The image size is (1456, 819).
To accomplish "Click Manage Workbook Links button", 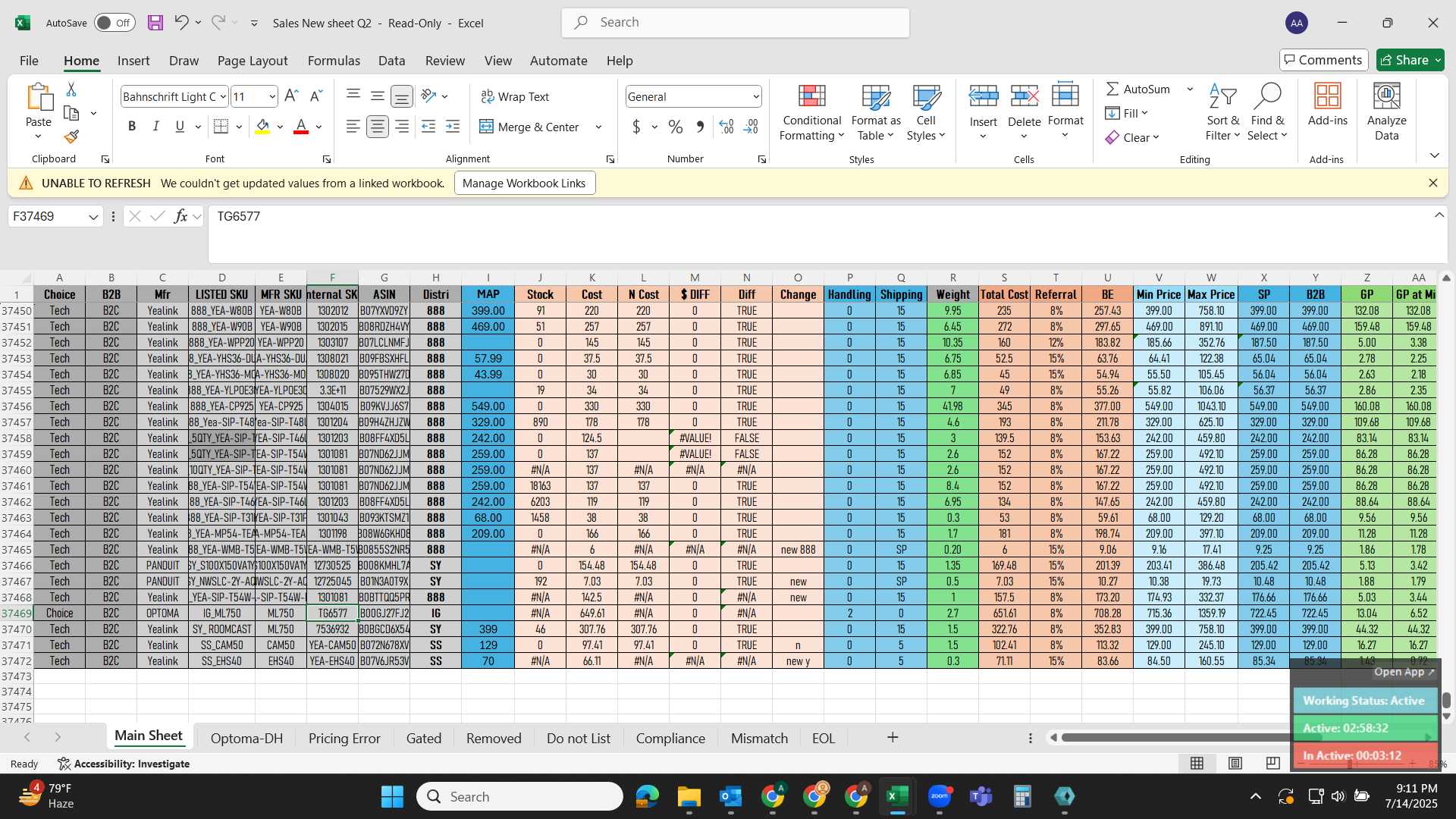I will (x=524, y=183).
